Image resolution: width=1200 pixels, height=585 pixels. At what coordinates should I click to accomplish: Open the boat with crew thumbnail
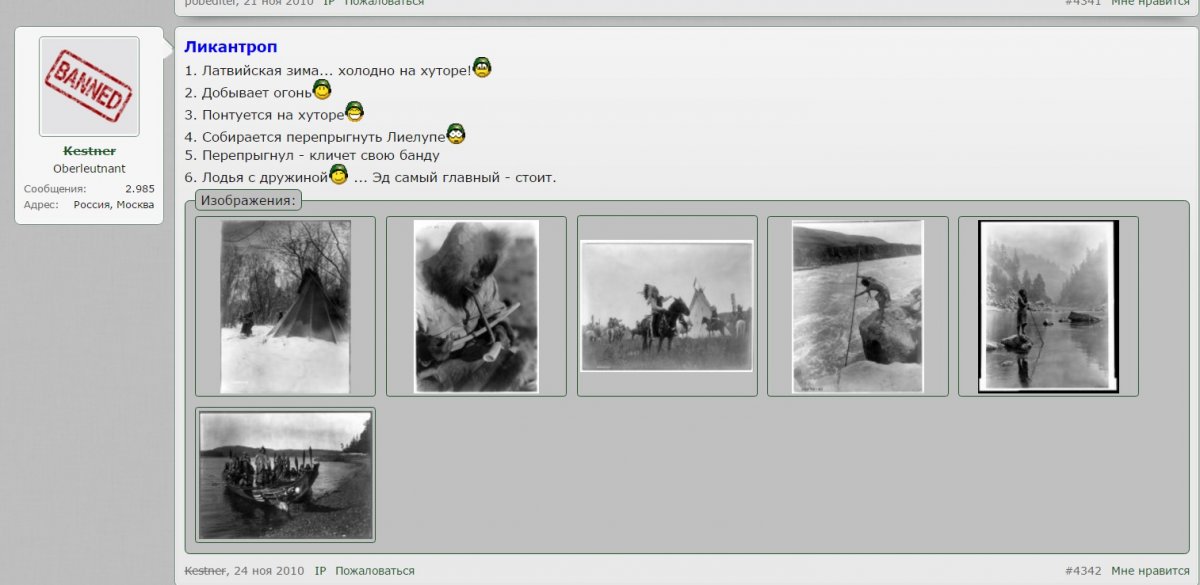click(x=285, y=474)
